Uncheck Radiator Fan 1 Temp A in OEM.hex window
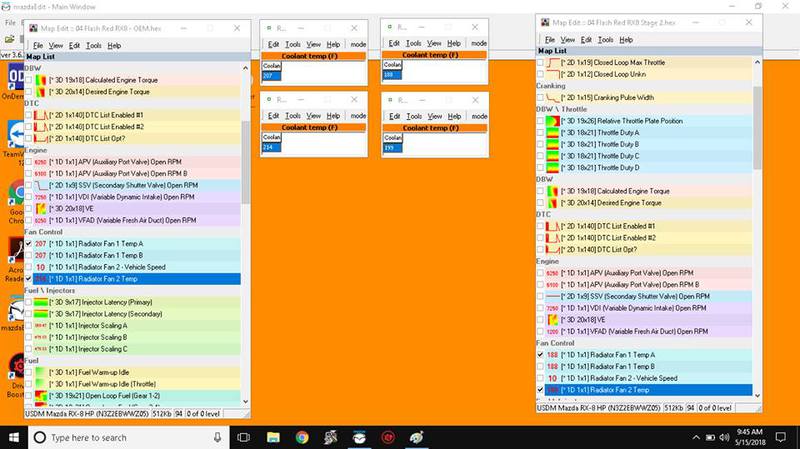Screen dimensions: 800x449 pyautogui.click(x=27, y=243)
